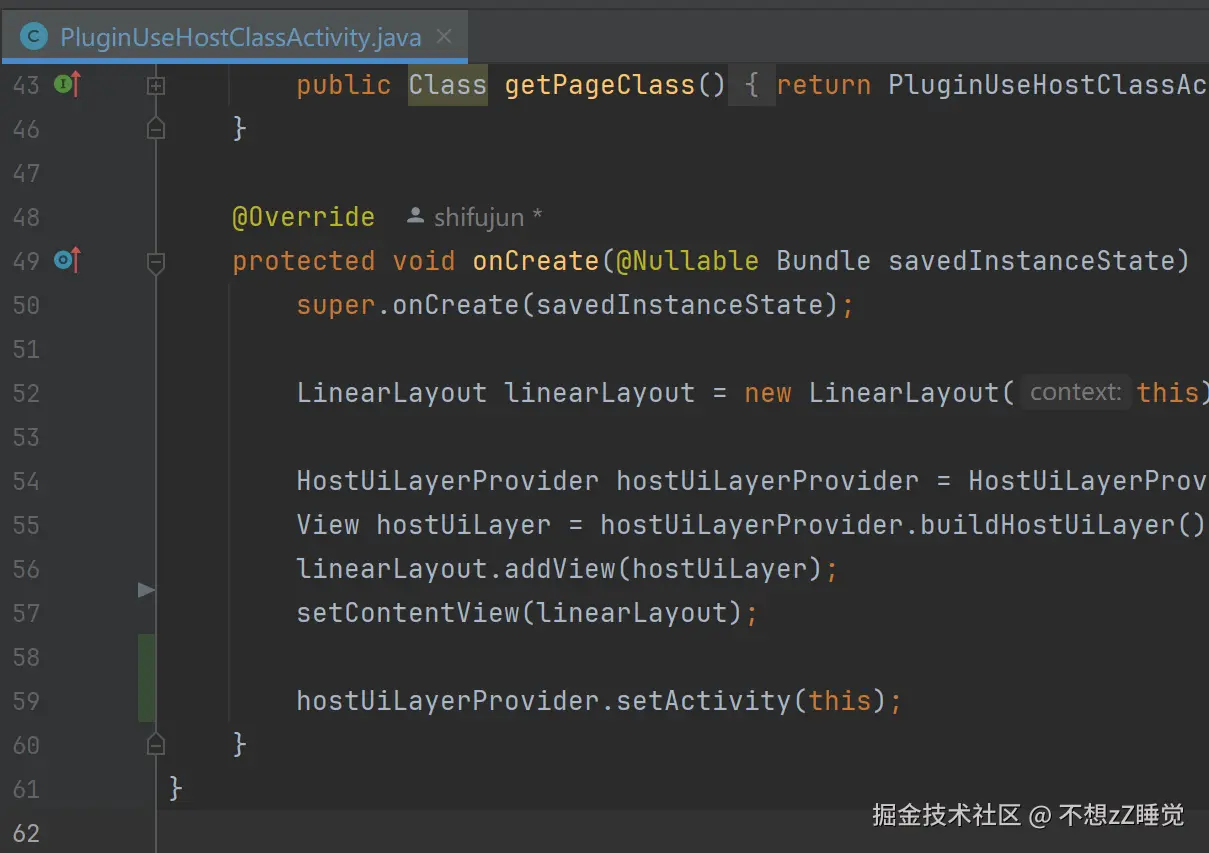Image resolution: width=1209 pixels, height=853 pixels.
Task: Click the context: parameter hint on line 52
Action: [x=1075, y=392]
